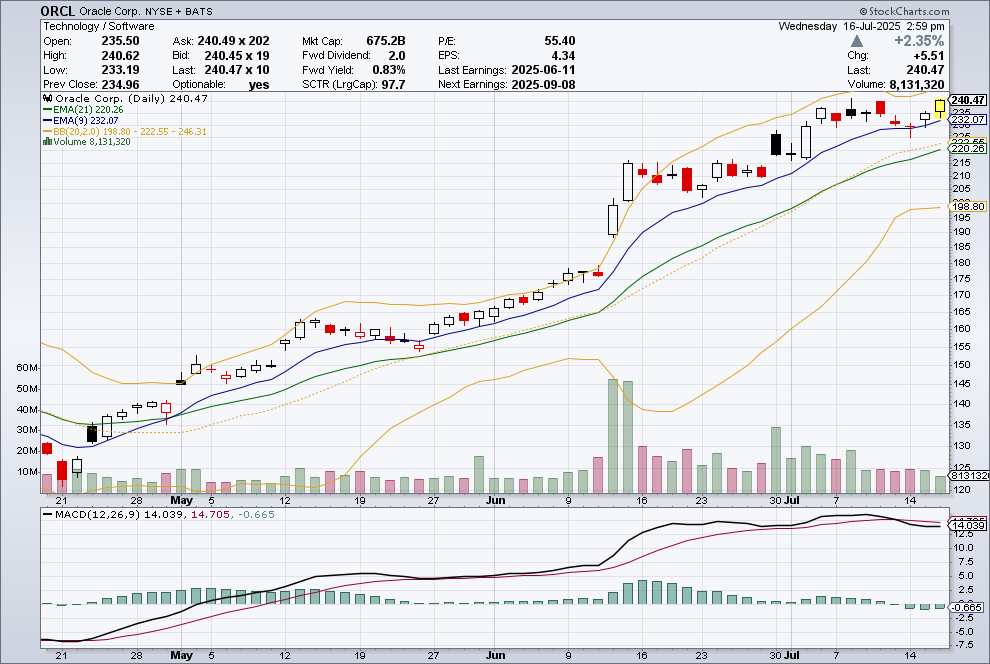This screenshot has width=990, height=664.
Task: Click the 180 price axis label
Action: [961, 263]
